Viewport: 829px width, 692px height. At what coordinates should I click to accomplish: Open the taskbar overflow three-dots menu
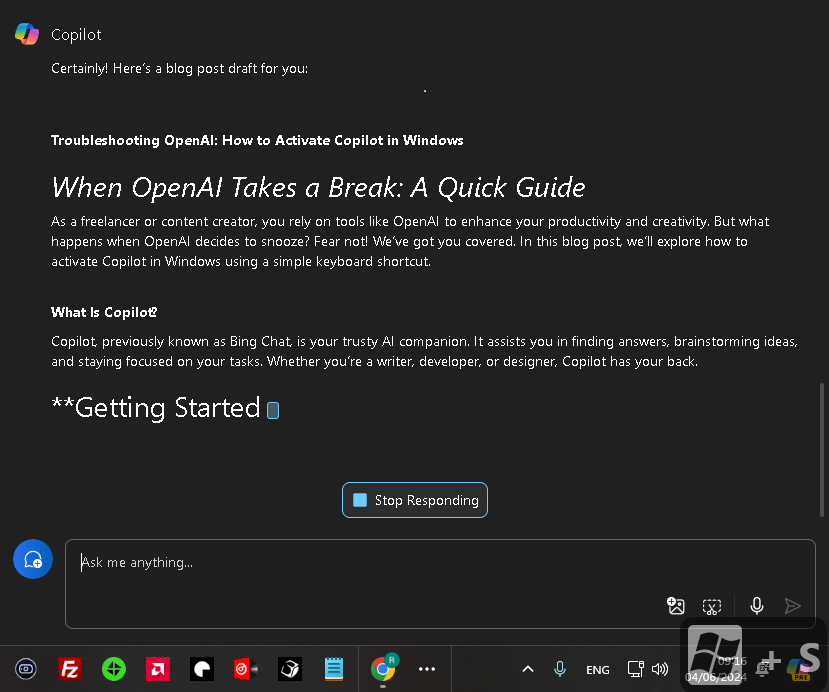427,669
